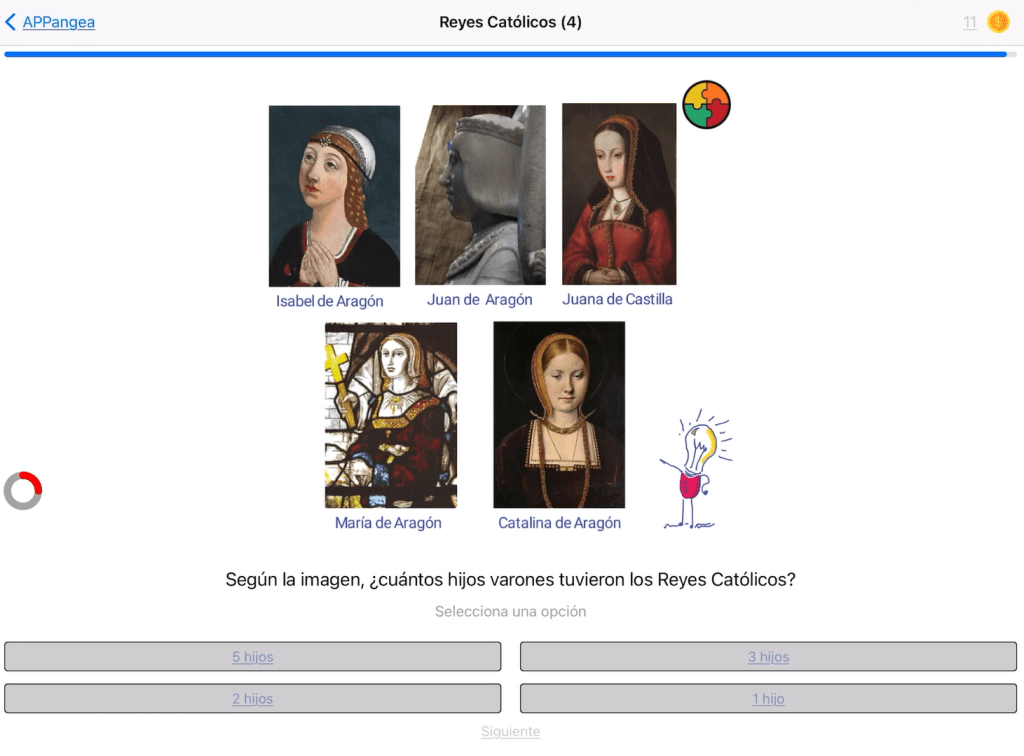Screen dimensions: 1024x756
Task: Tap the Catalina de Aragón portrait
Action: pyautogui.click(x=559, y=415)
